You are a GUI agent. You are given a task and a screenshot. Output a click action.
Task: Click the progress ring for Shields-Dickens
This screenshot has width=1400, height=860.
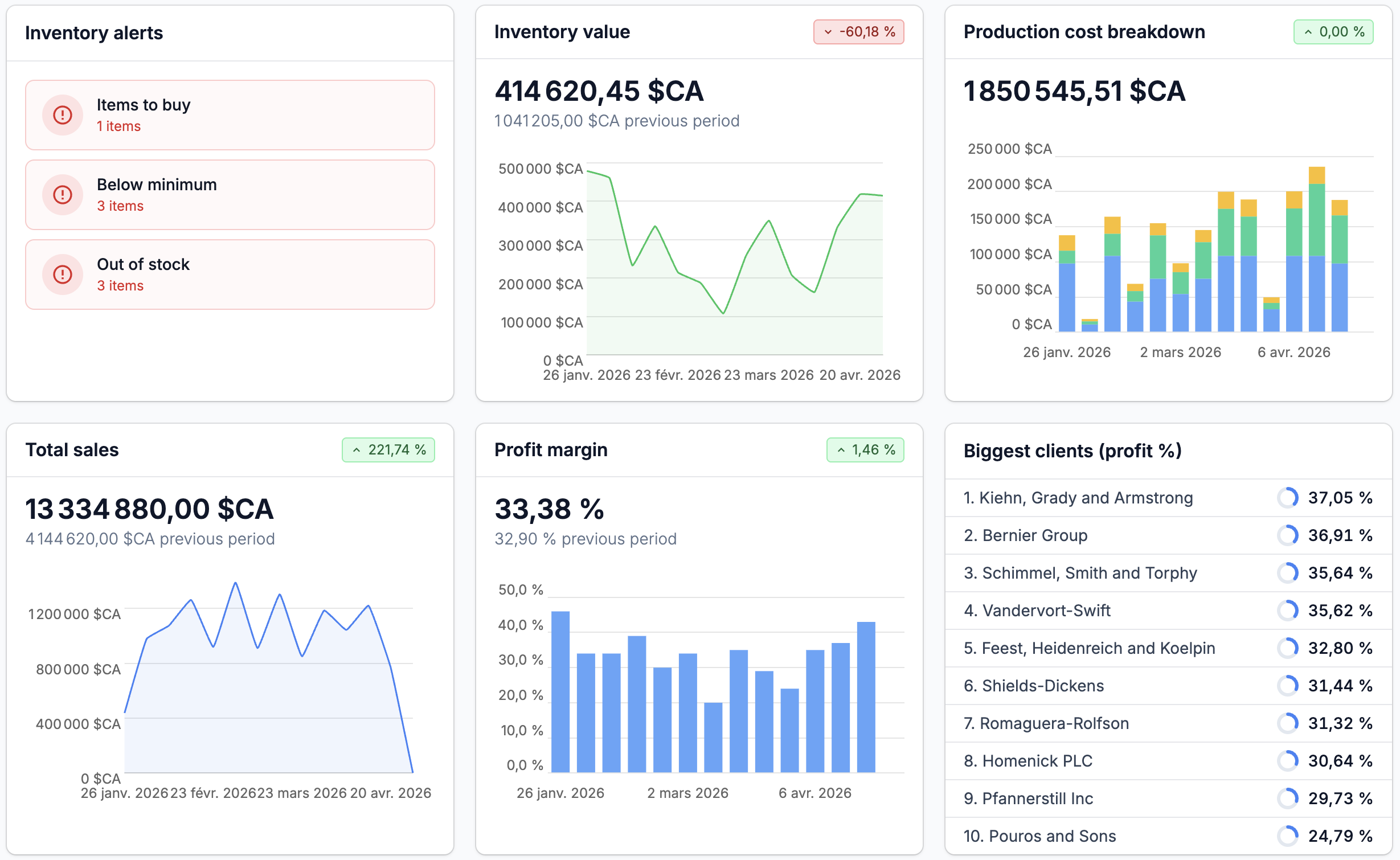[x=1287, y=686]
